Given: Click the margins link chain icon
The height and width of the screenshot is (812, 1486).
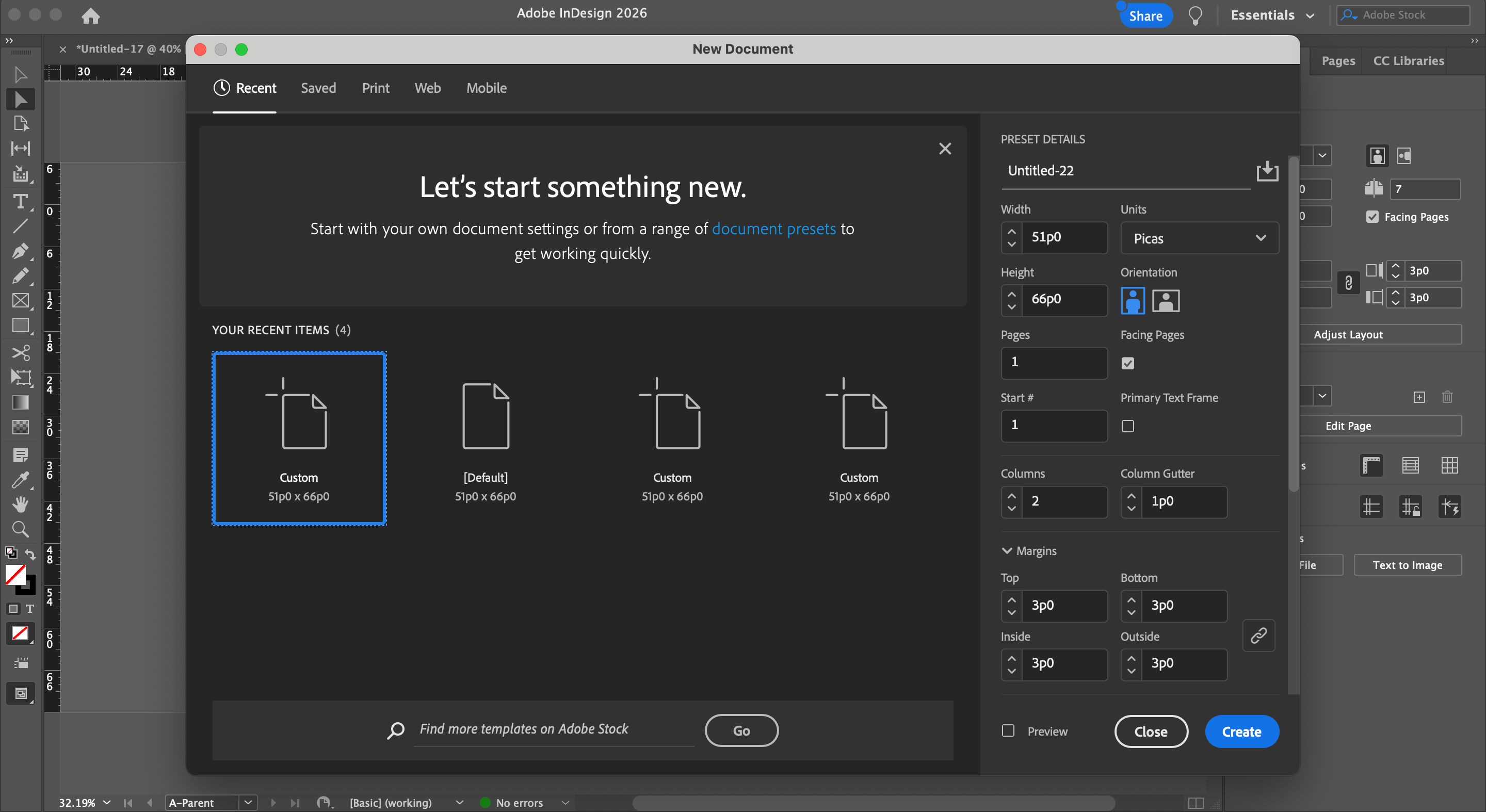Looking at the screenshot, I should tap(1258, 636).
